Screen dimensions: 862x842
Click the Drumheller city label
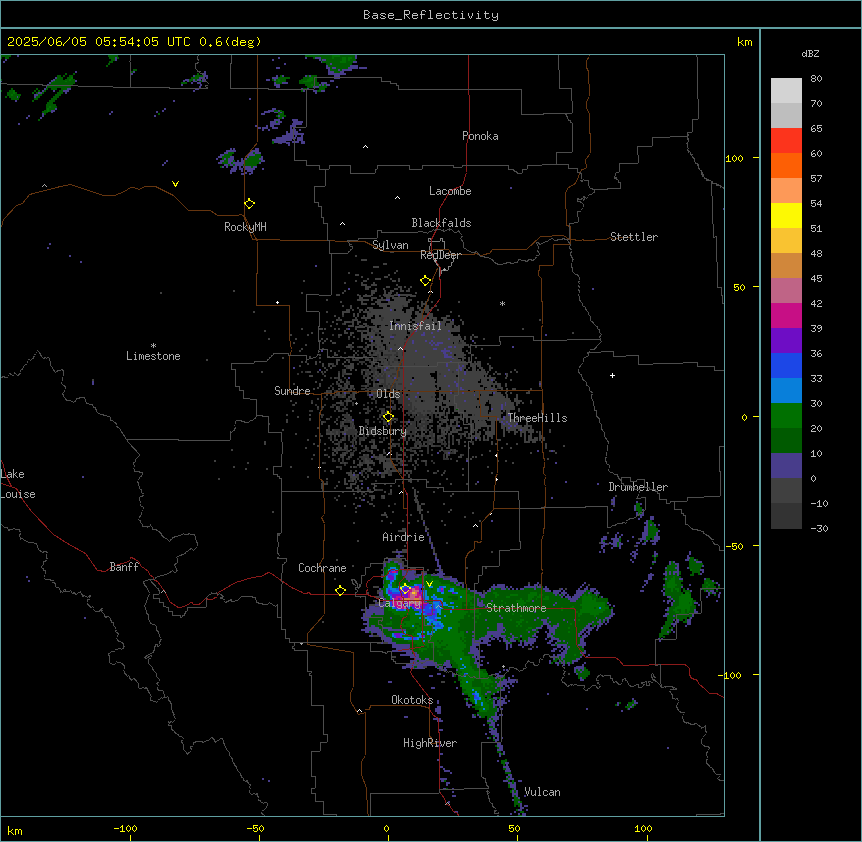click(x=638, y=487)
